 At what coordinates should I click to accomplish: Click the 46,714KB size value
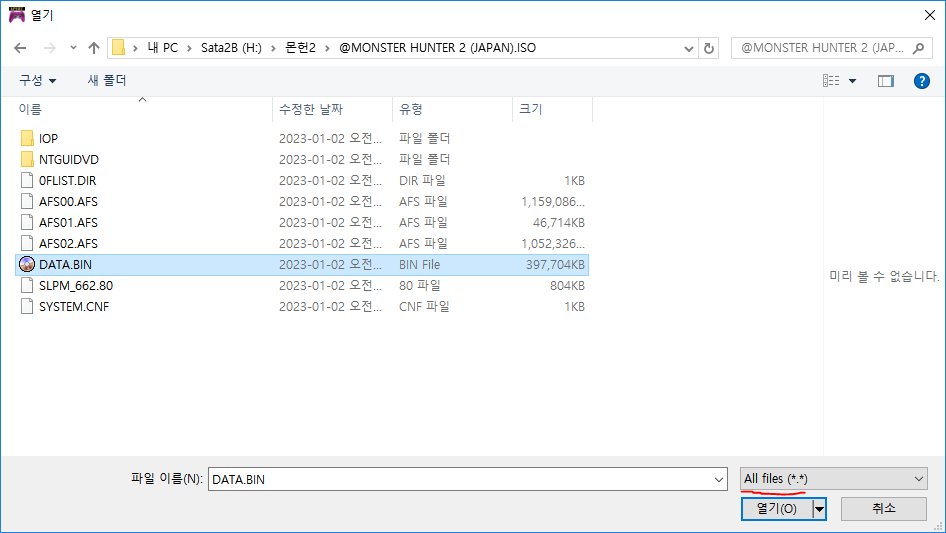(559, 223)
